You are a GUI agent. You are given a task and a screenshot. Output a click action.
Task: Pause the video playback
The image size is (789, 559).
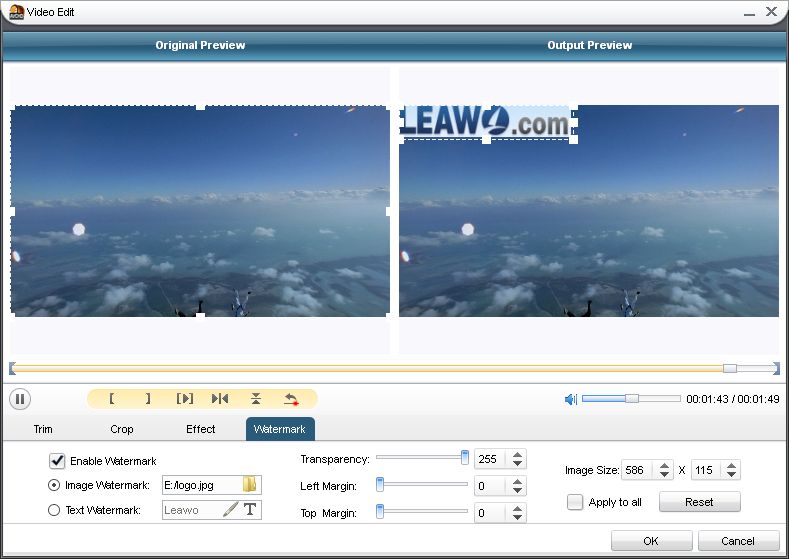(x=20, y=400)
